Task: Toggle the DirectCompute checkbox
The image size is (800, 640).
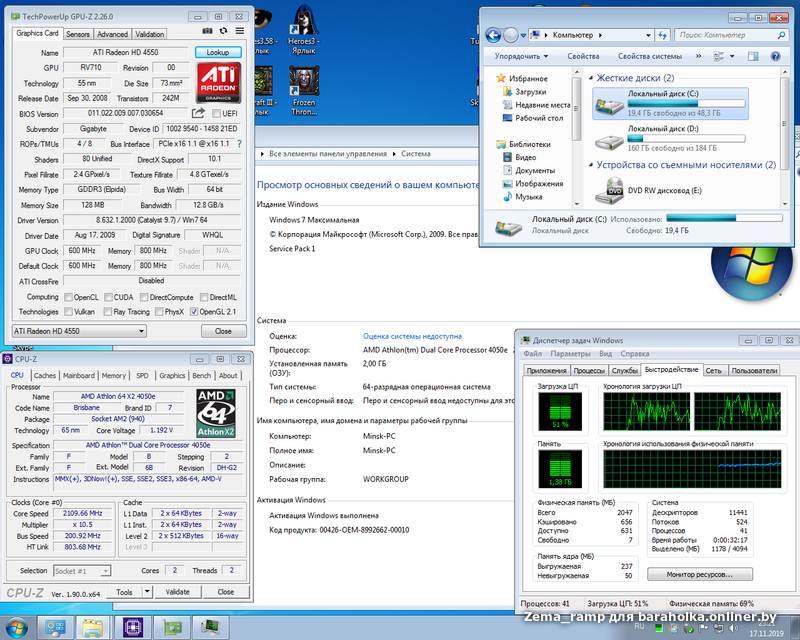Action: pyautogui.click(x=144, y=297)
